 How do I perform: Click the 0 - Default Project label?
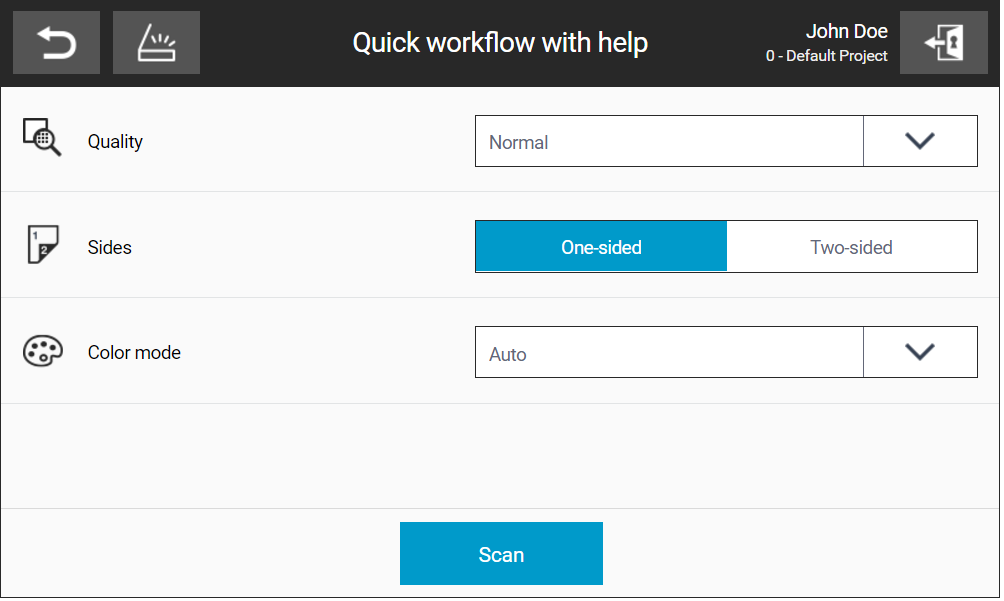[x=827, y=56]
